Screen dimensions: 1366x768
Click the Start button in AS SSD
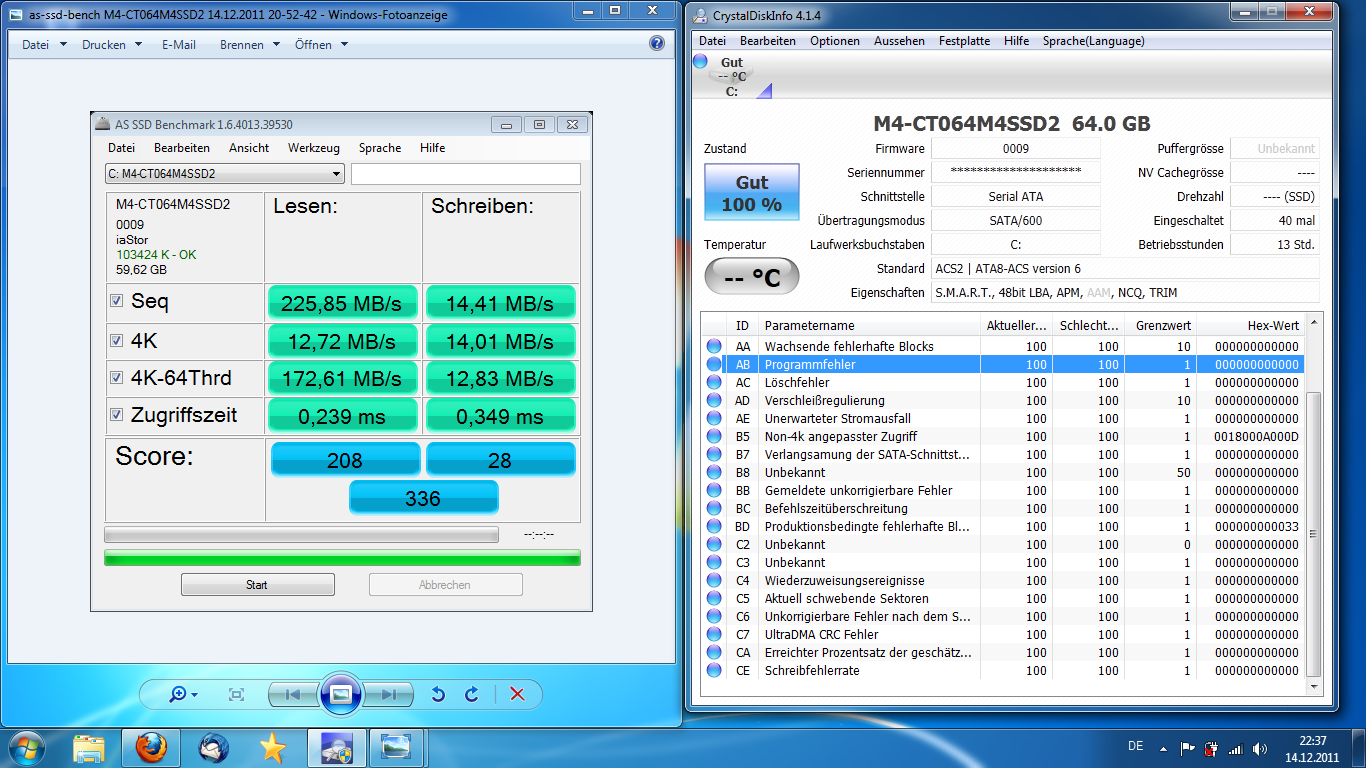[x=257, y=585]
